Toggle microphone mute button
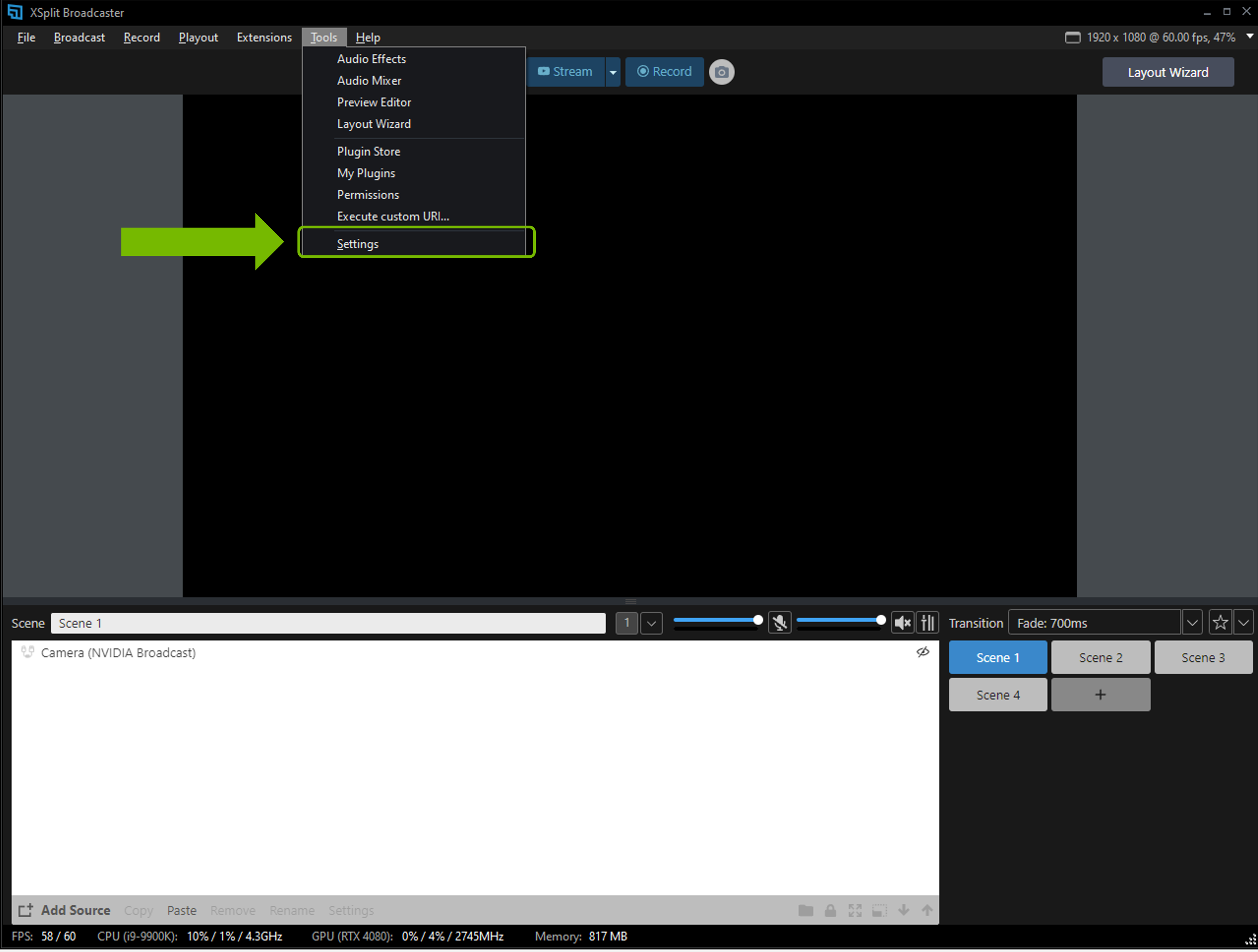 pyautogui.click(x=780, y=623)
